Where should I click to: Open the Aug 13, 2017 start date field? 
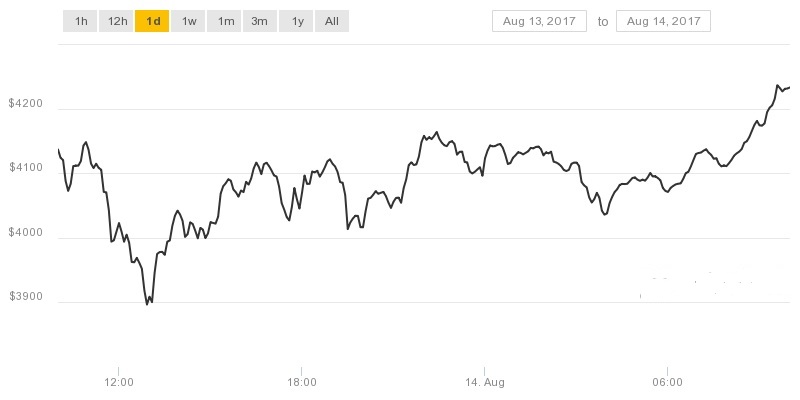coord(539,21)
